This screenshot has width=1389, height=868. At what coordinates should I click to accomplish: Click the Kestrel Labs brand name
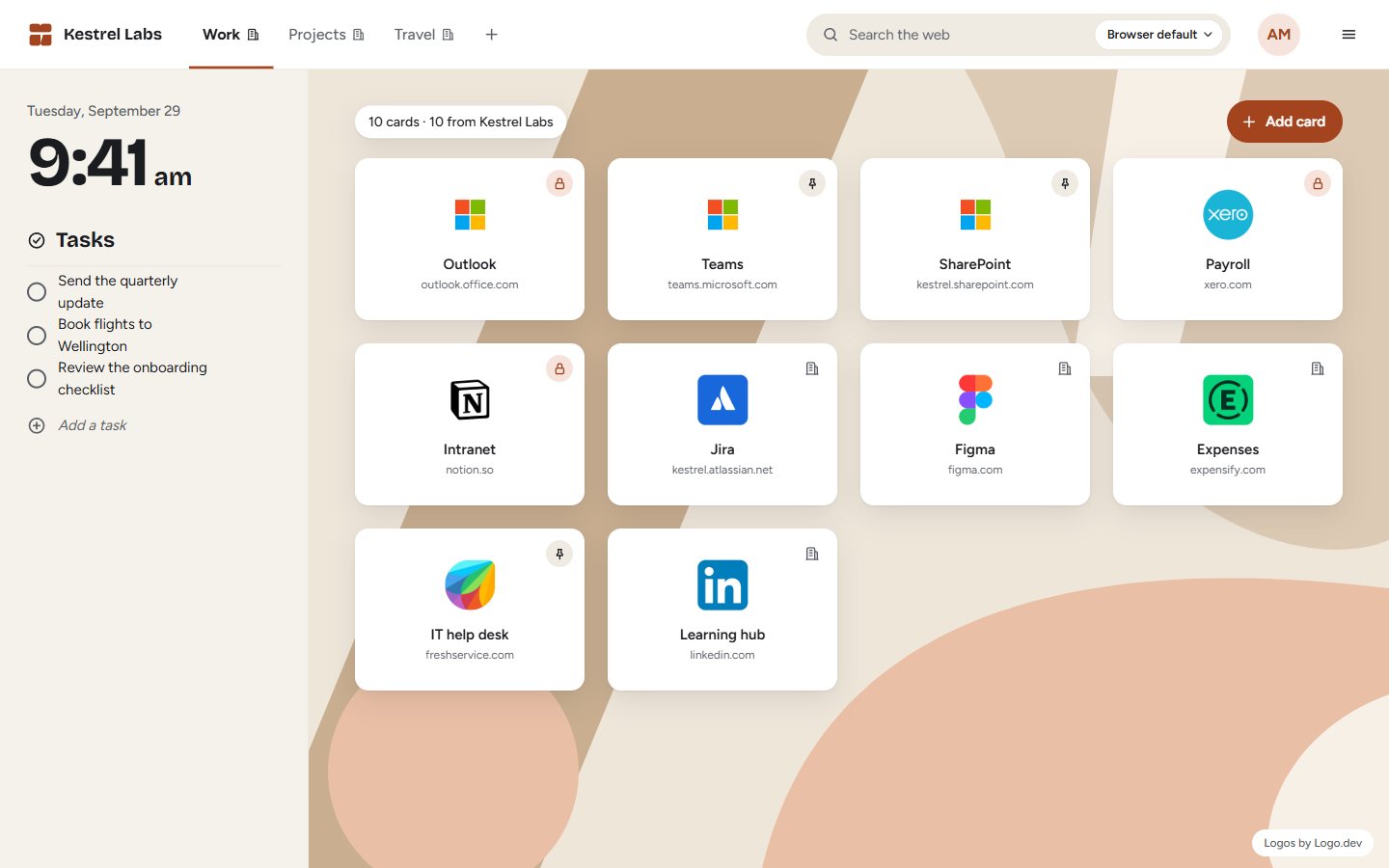113,35
